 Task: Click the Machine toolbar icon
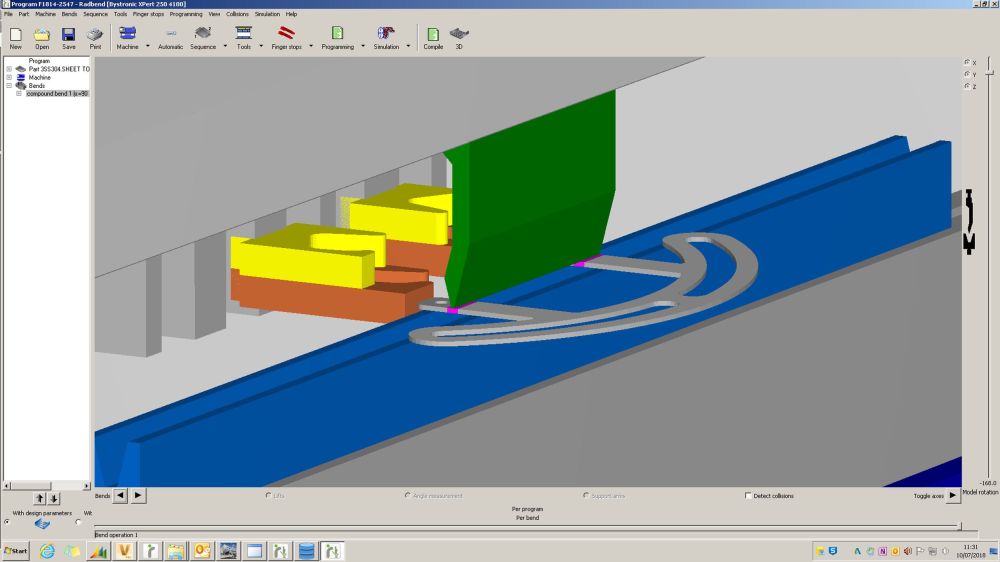click(x=127, y=35)
